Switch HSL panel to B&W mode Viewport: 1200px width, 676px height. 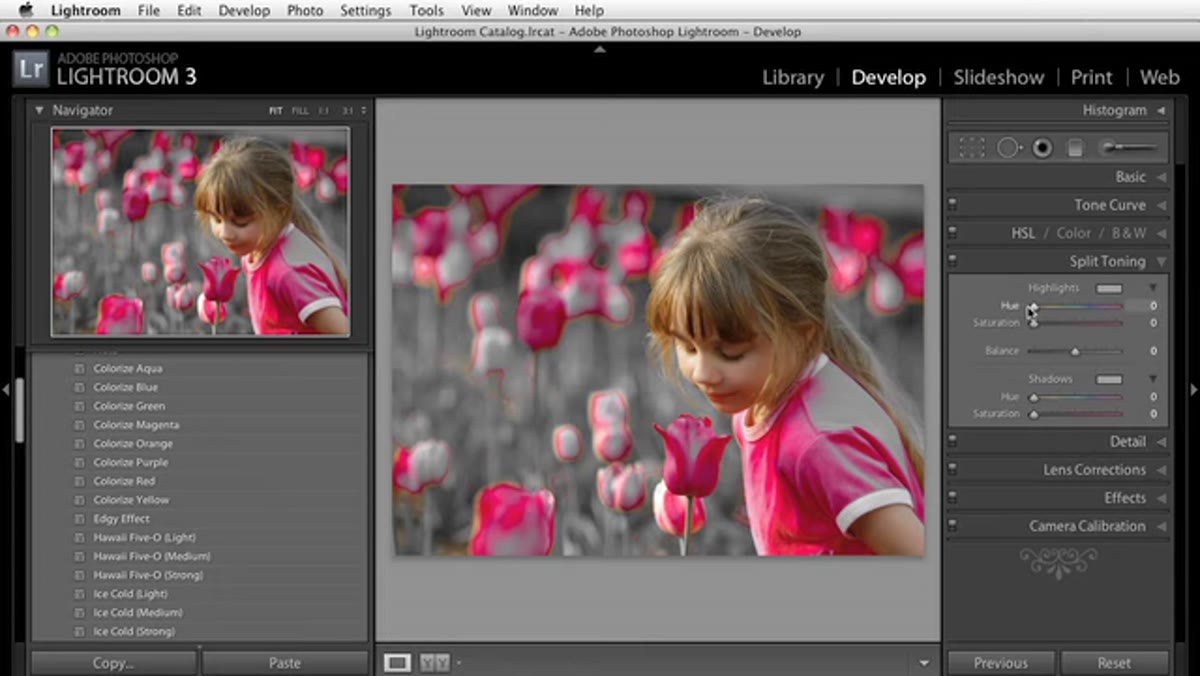click(x=1128, y=233)
